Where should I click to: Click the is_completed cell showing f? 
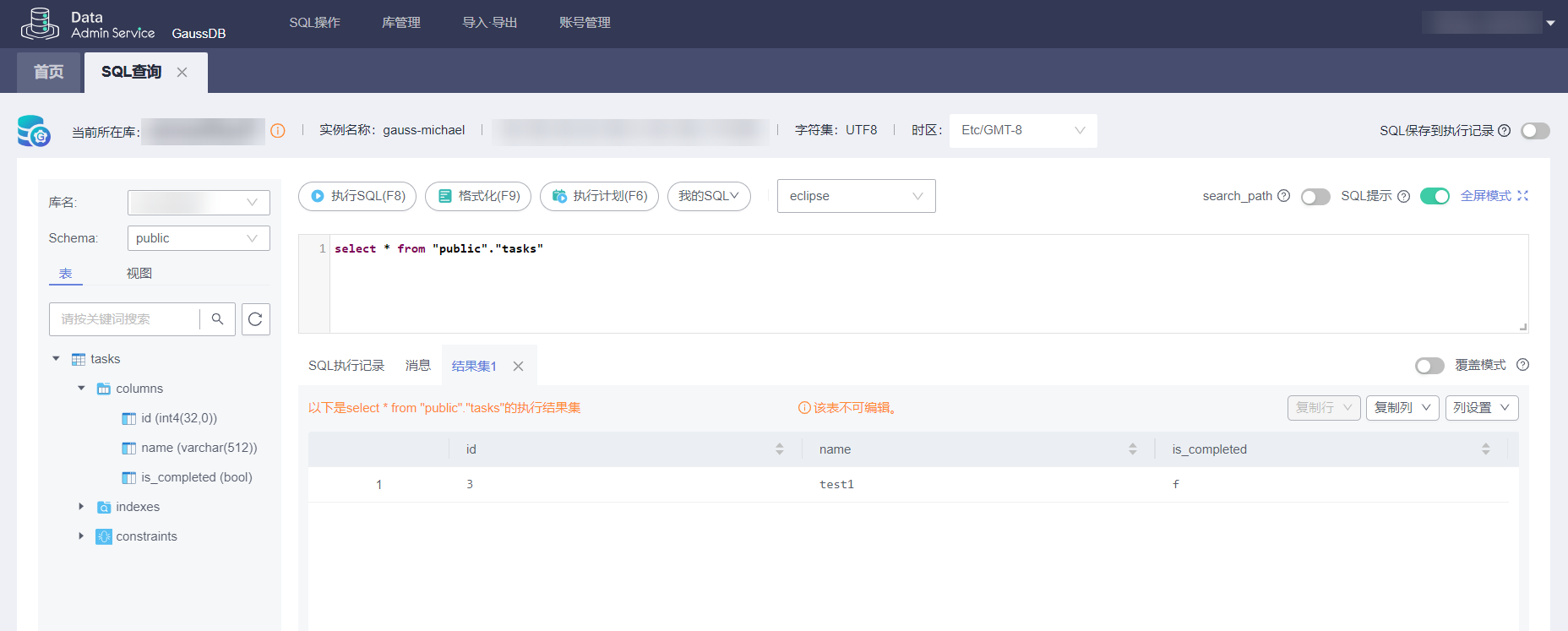(x=1176, y=485)
